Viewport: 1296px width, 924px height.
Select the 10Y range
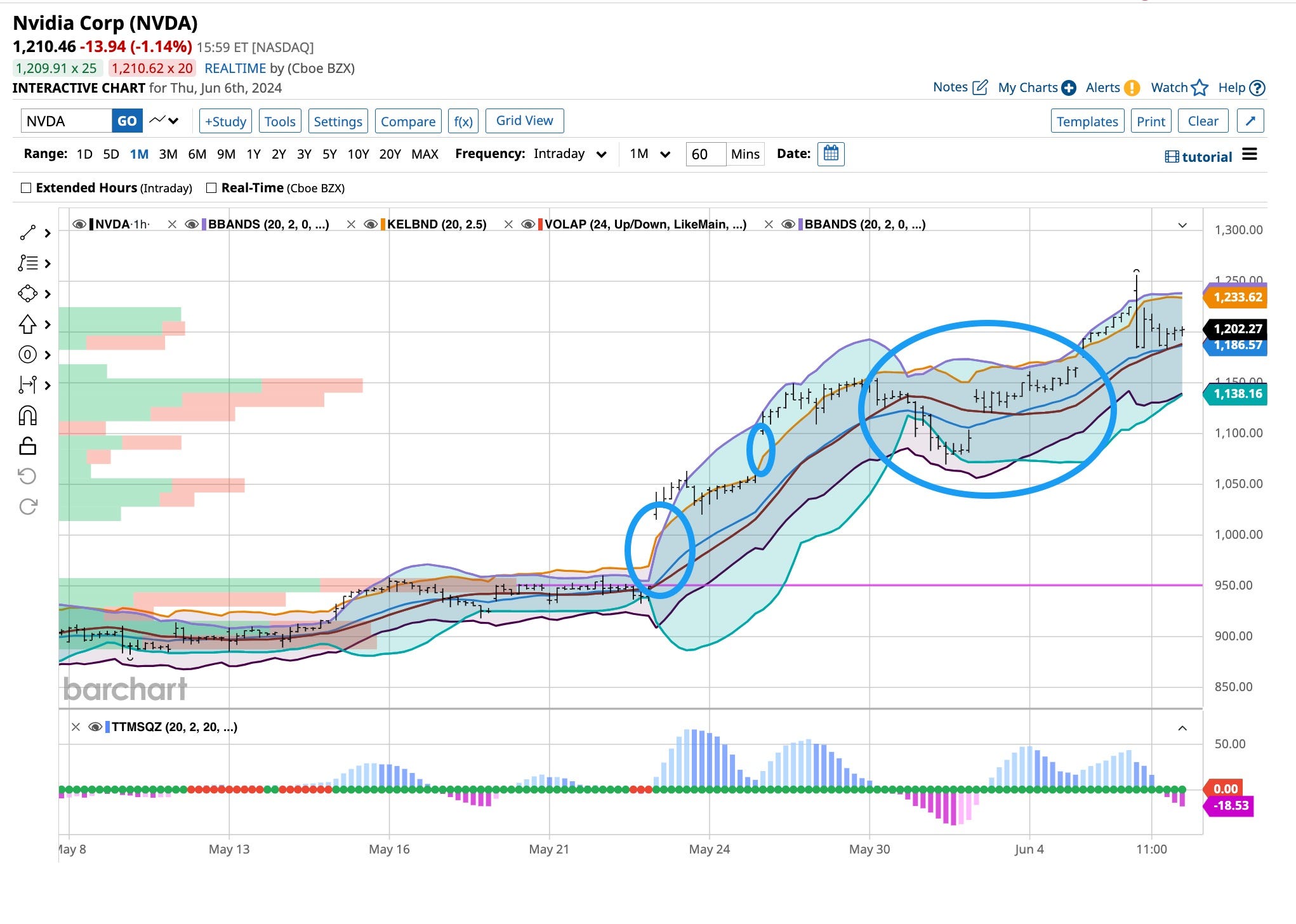[x=358, y=154]
